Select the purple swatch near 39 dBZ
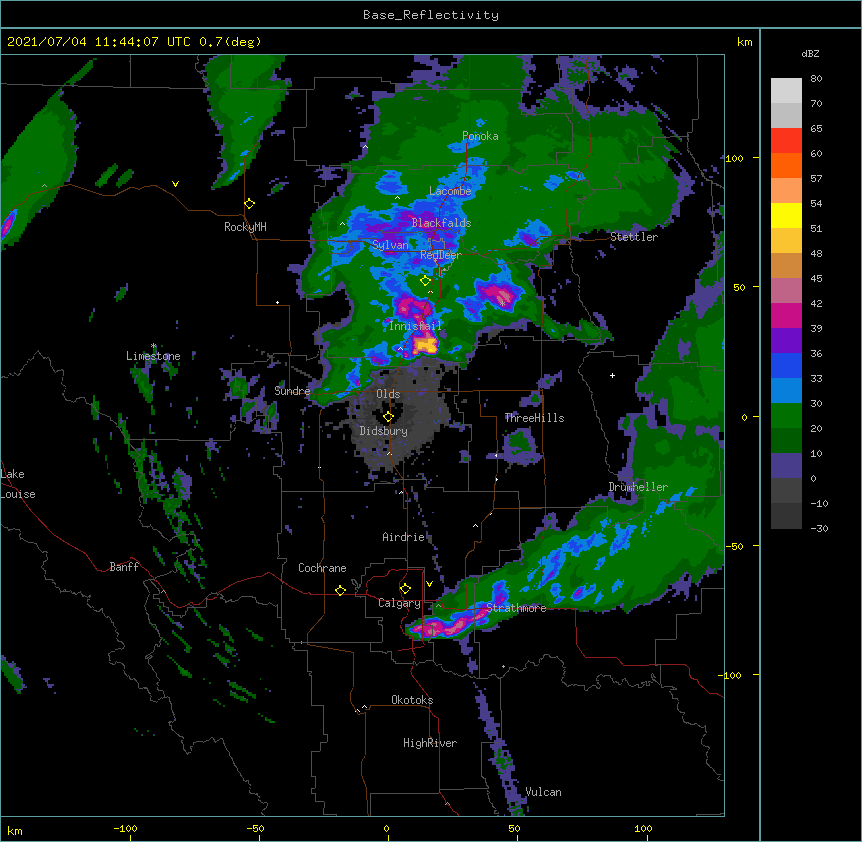Viewport: 862px width, 842px height. click(786, 341)
